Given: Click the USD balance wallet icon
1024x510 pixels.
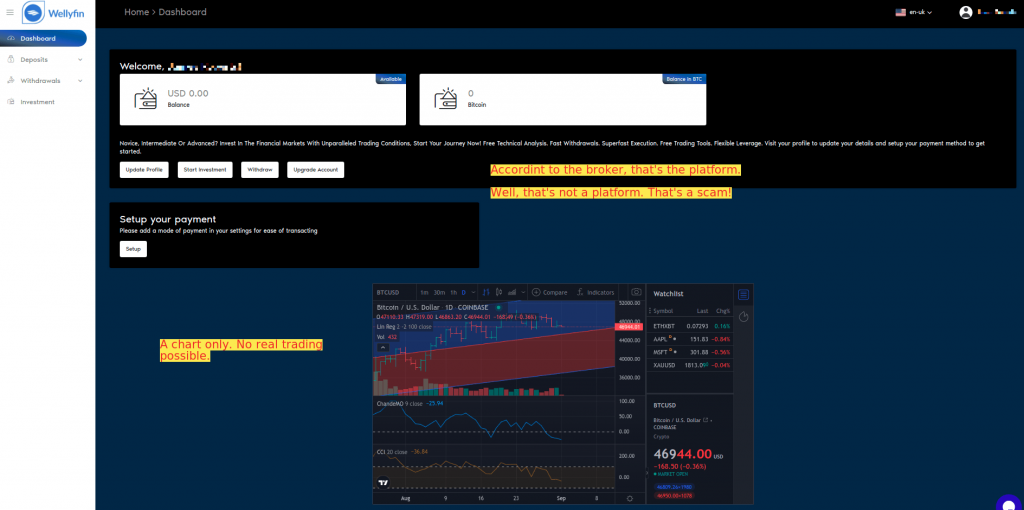Looking at the screenshot, I should 146,99.
